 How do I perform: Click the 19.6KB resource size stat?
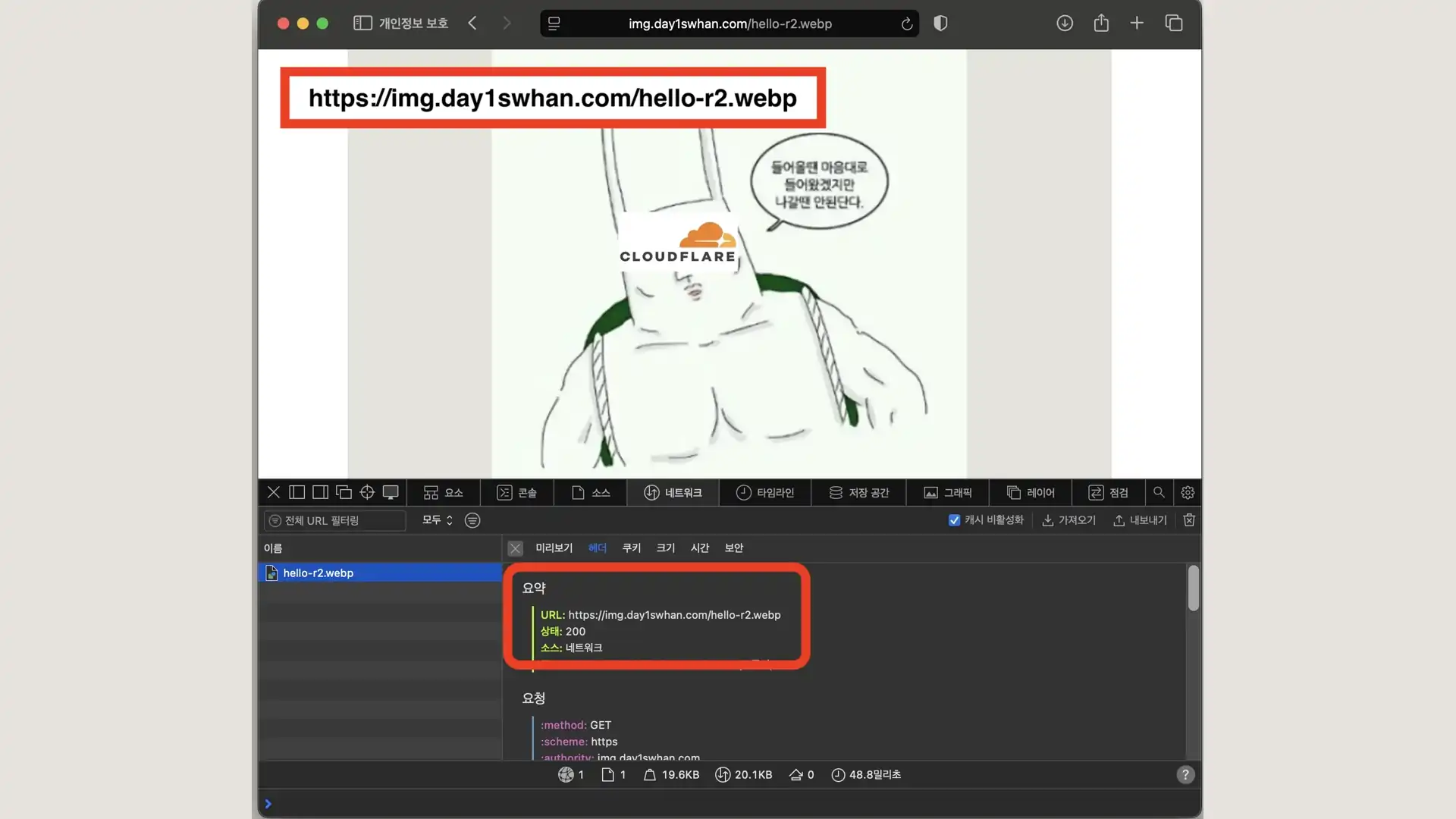(x=671, y=774)
